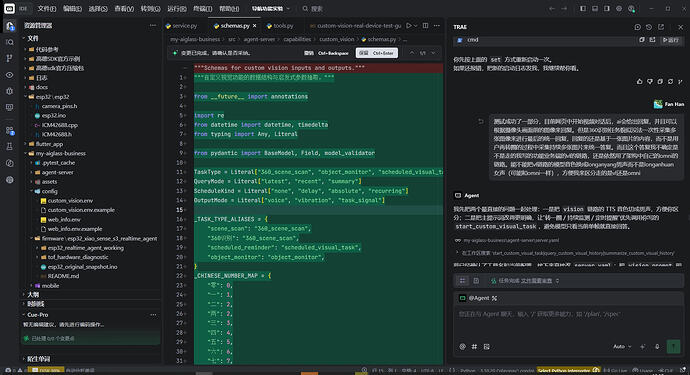The height and width of the screenshot is (375, 690).
Task: Click Select Python Interpreter in status bar
Action: coord(568,371)
